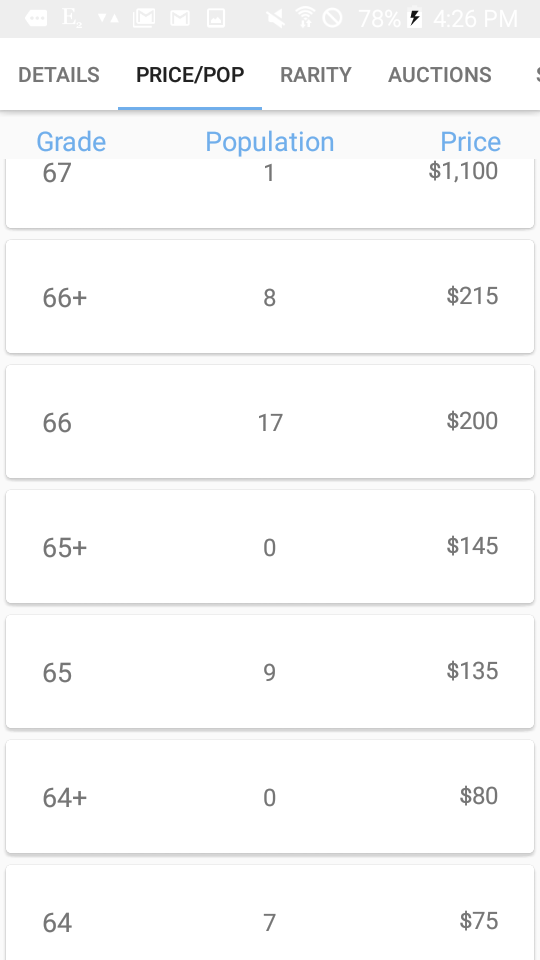Tap the muted sound status icon
This screenshot has width=540, height=960.
click(x=275, y=18)
